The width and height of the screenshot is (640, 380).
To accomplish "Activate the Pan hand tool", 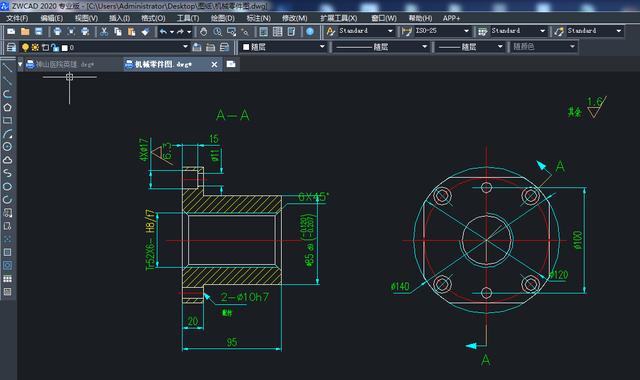I will [x=204, y=31].
